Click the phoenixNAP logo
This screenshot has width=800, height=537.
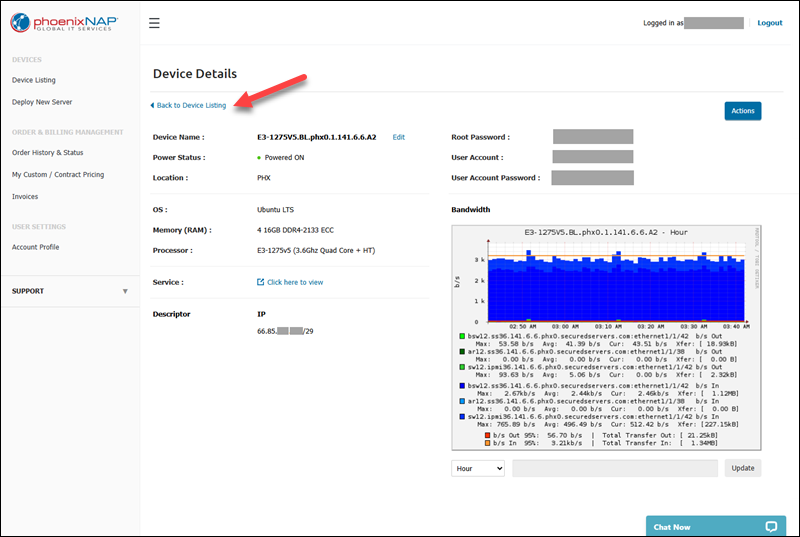point(64,22)
